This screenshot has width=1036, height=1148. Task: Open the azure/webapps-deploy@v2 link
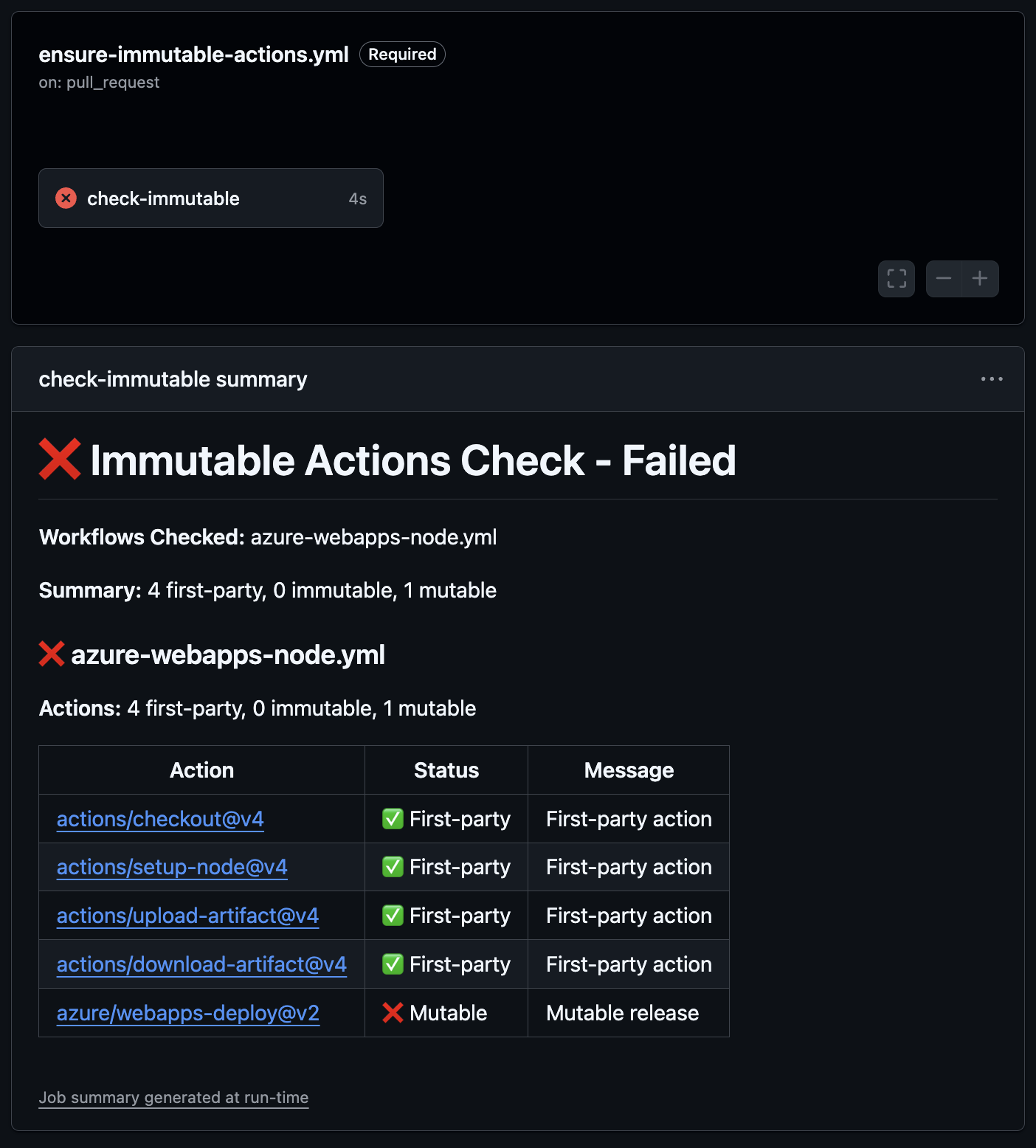(188, 1013)
